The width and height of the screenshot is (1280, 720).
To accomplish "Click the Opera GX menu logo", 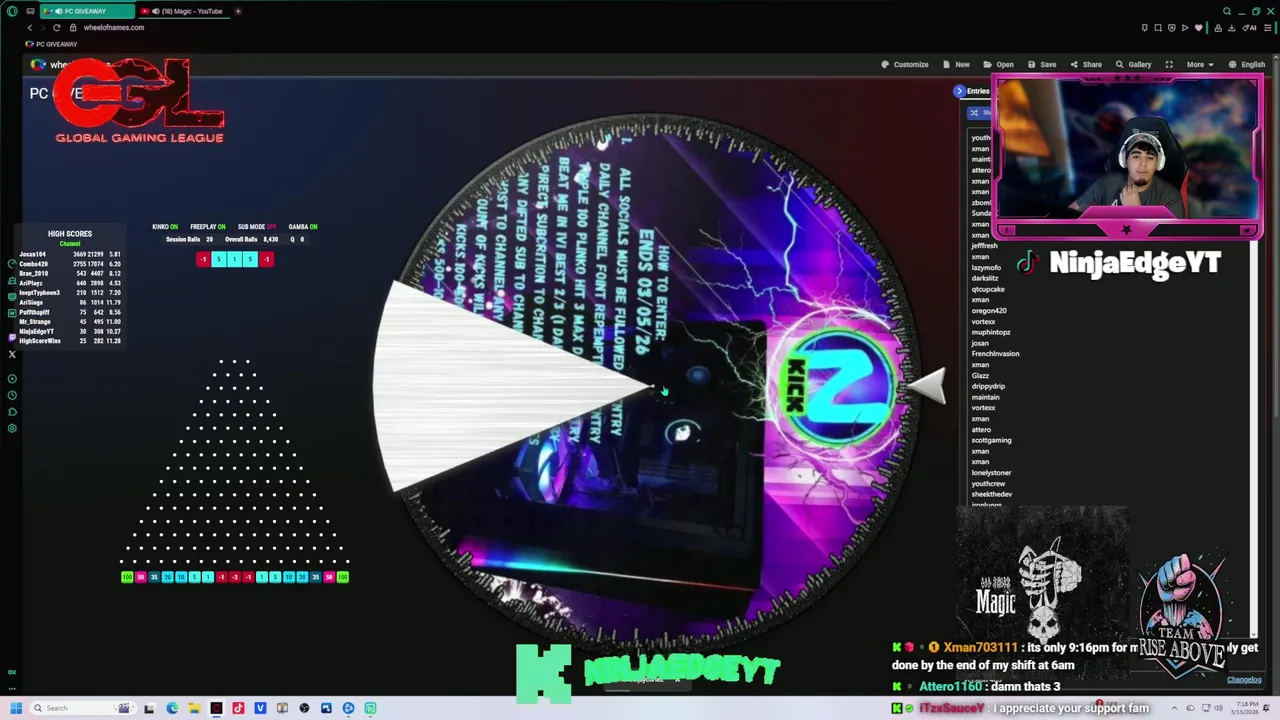I will (x=12, y=11).
